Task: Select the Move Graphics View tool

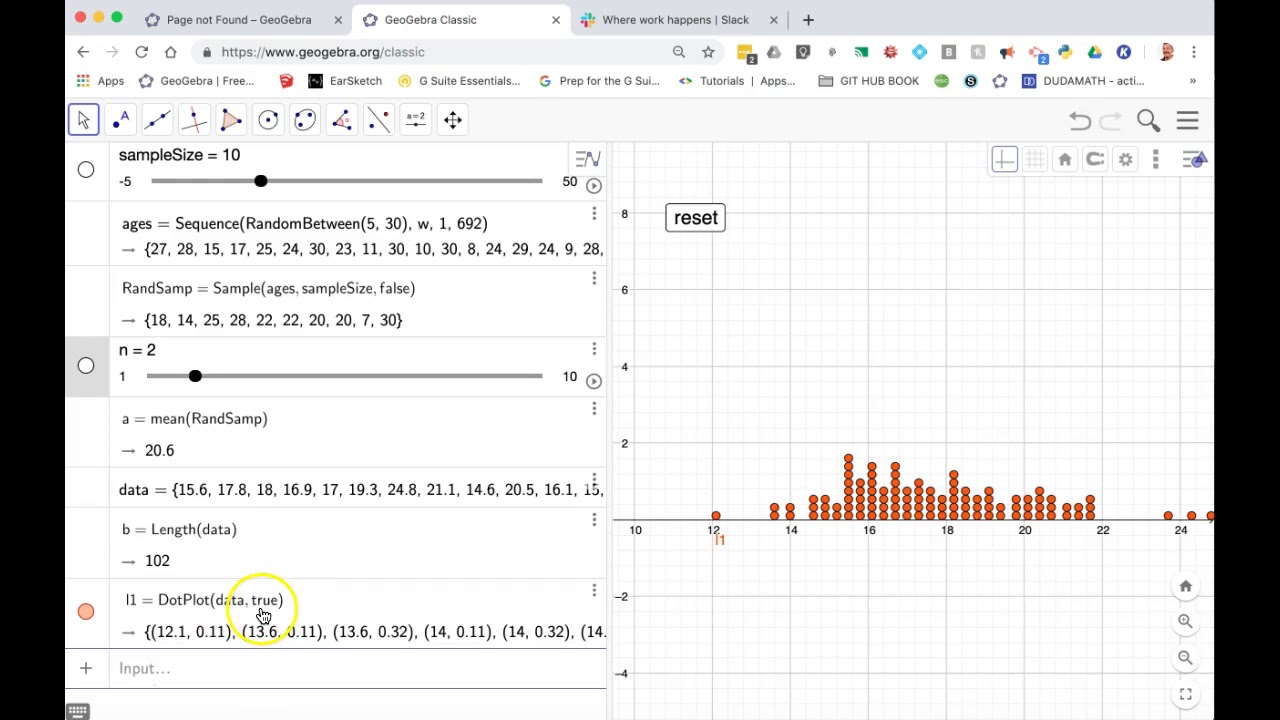Action: (x=453, y=120)
